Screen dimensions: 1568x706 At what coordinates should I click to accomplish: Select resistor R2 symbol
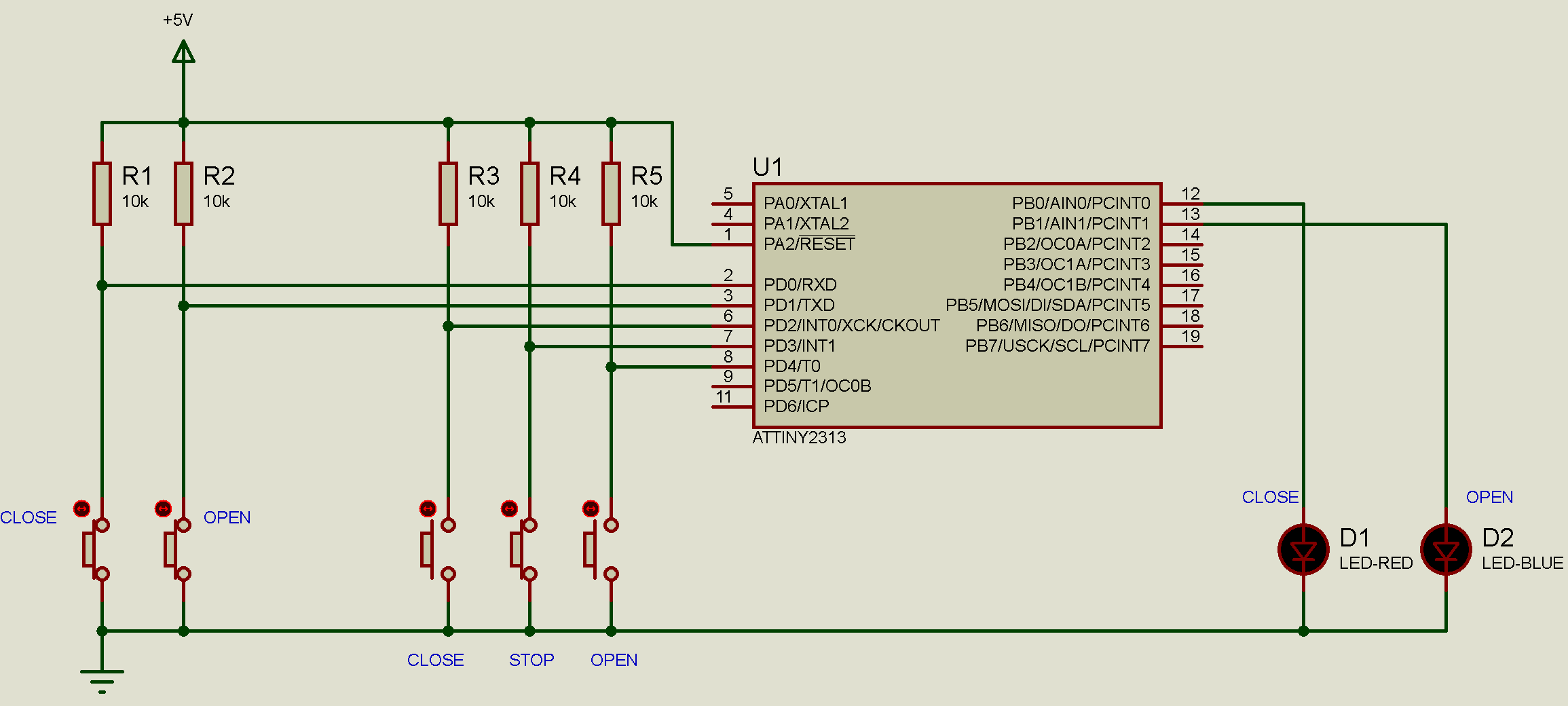tap(183, 193)
